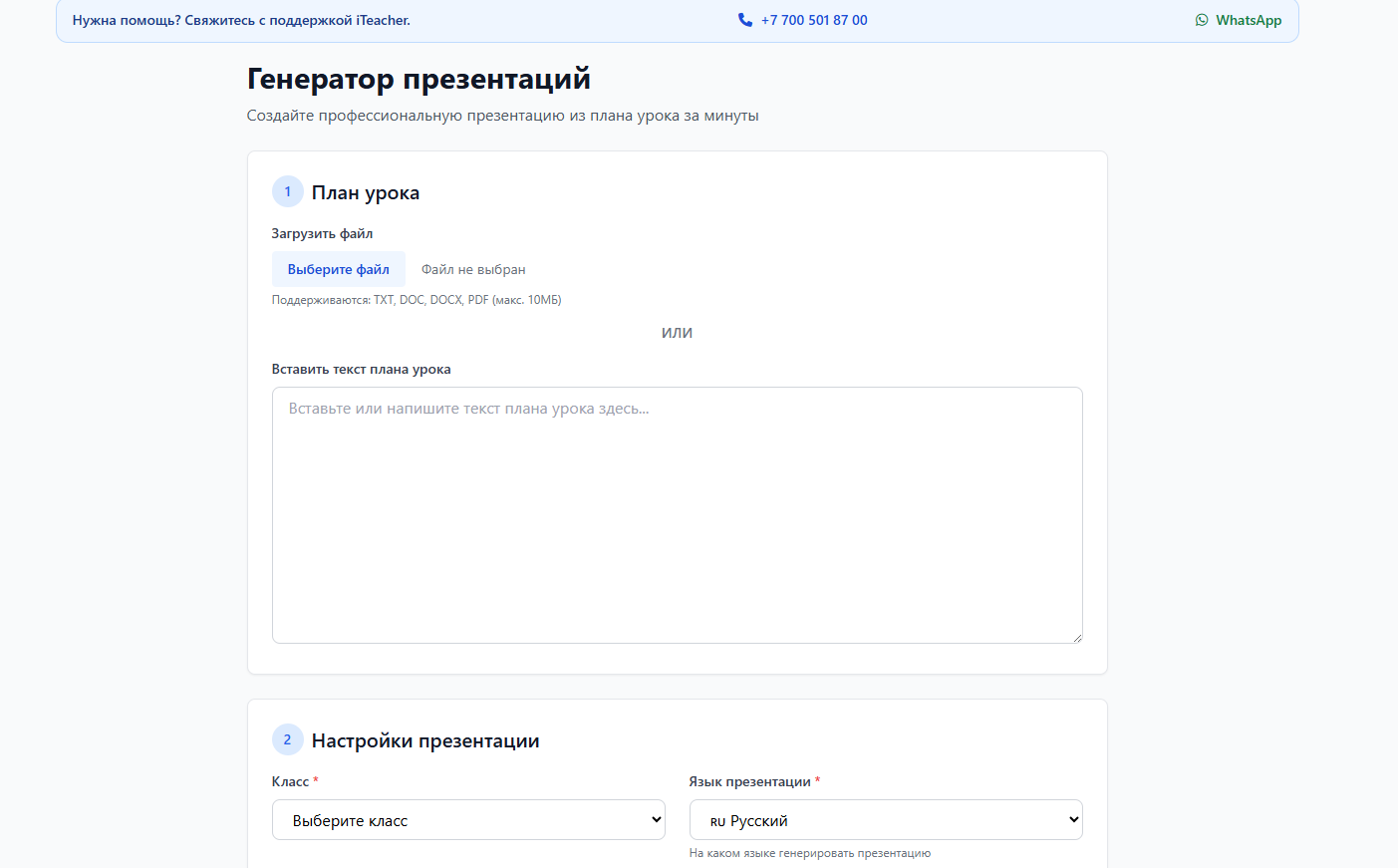Click the "Нужна помощь?" support banner text
The height and width of the screenshot is (868, 1398).
click(241, 20)
